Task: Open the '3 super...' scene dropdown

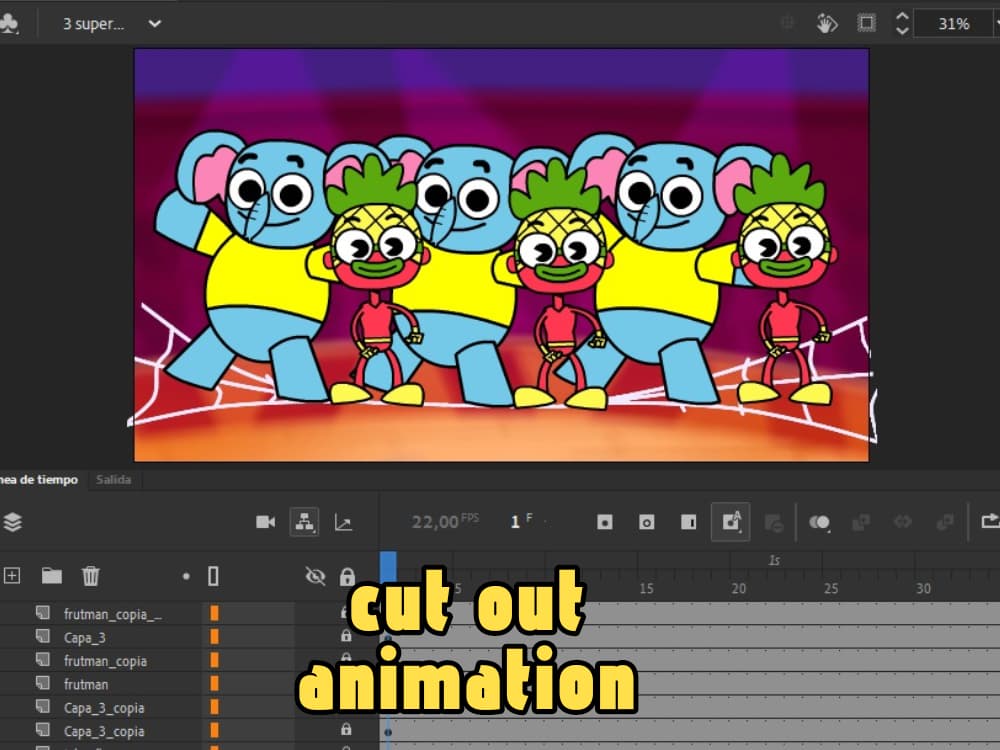Action: click(155, 24)
